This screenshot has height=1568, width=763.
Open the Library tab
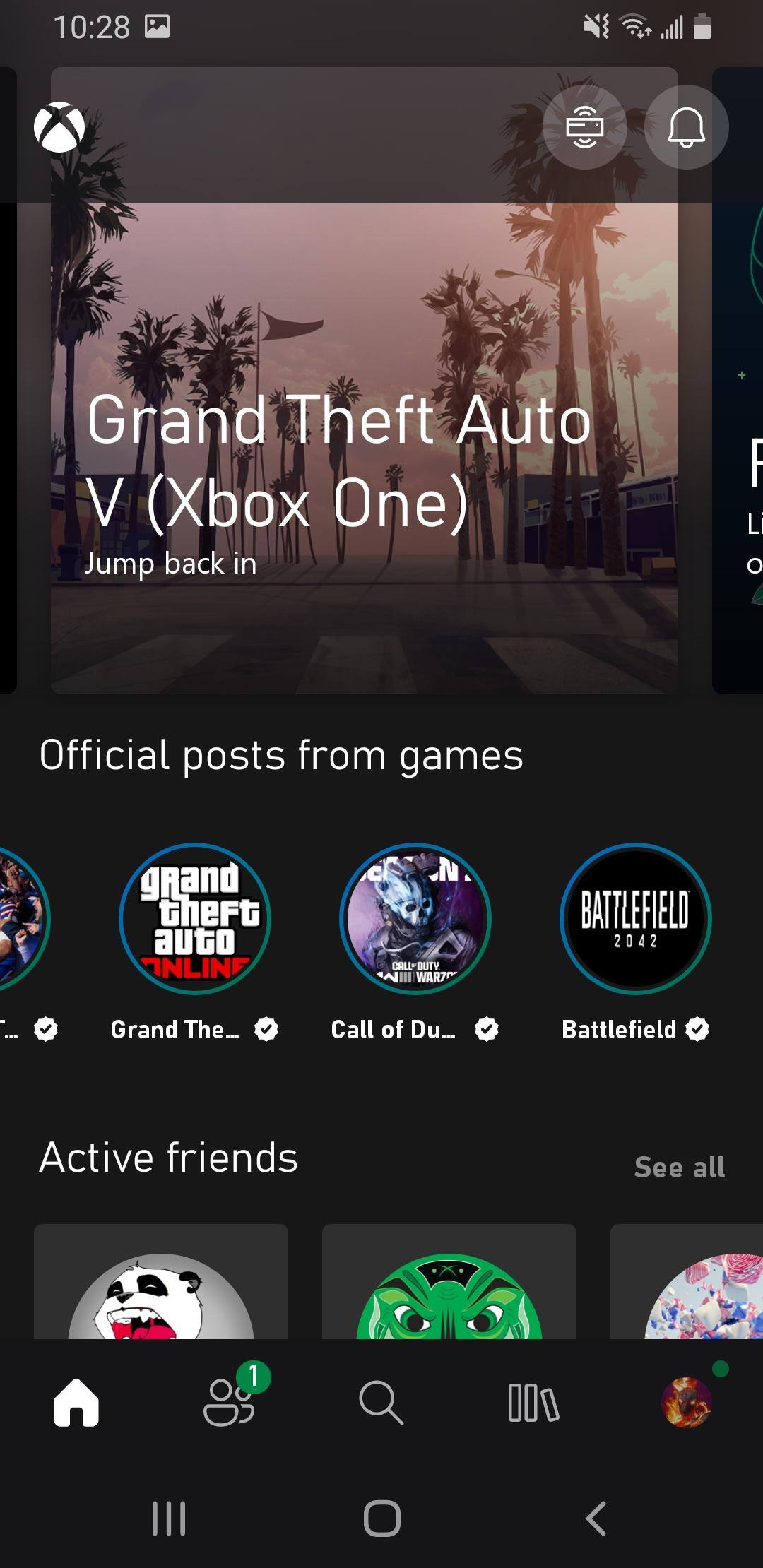[x=533, y=1402]
